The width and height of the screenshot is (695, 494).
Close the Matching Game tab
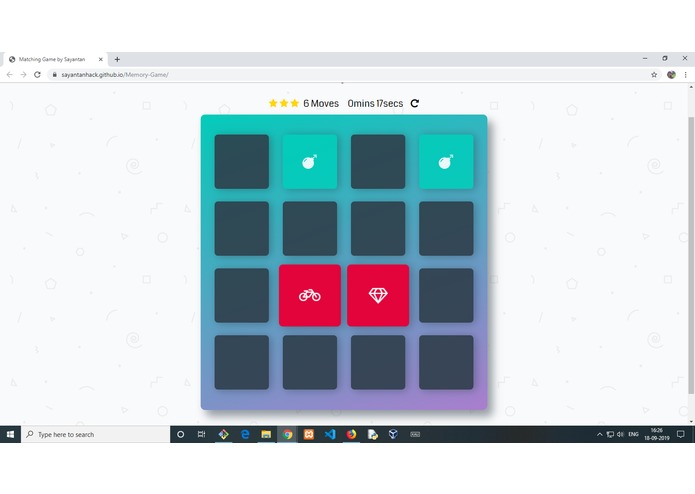(x=101, y=59)
